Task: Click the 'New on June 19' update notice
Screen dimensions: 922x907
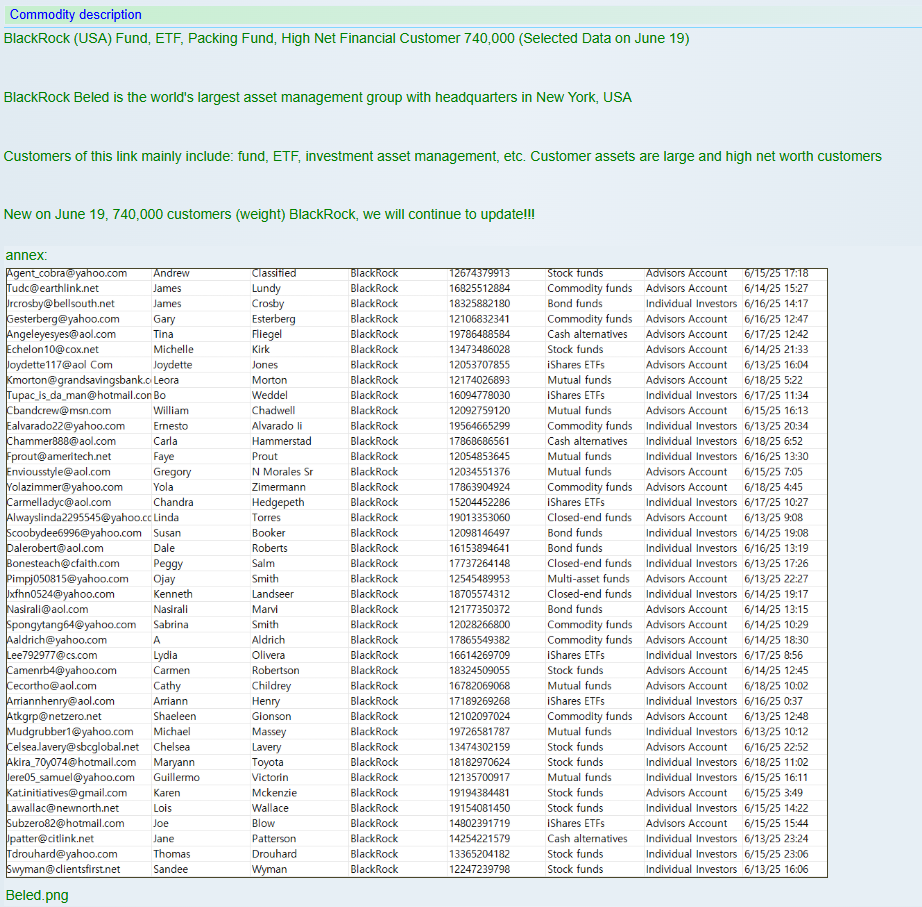Action: pos(269,215)
